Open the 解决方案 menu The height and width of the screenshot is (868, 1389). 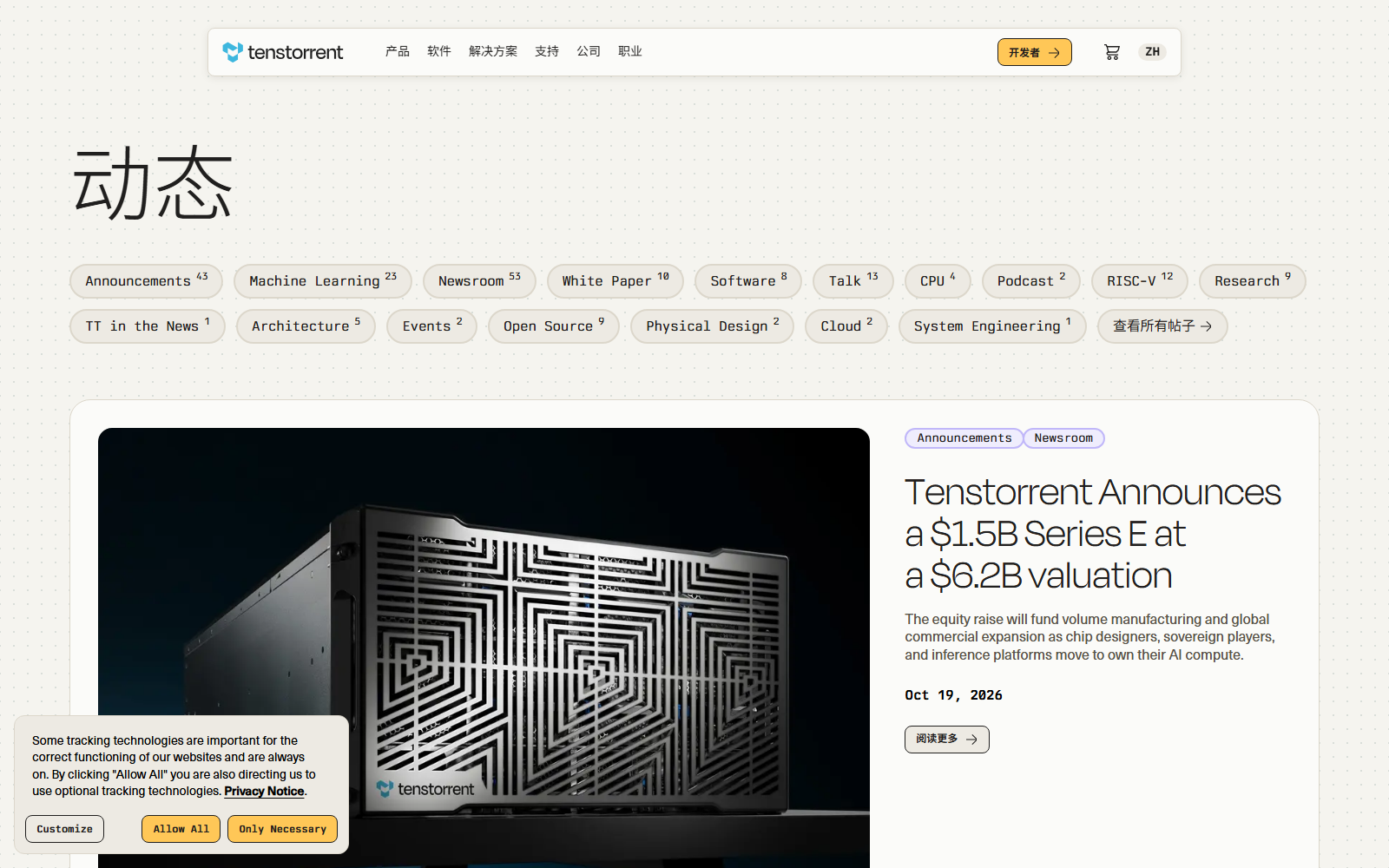[493, 51]
